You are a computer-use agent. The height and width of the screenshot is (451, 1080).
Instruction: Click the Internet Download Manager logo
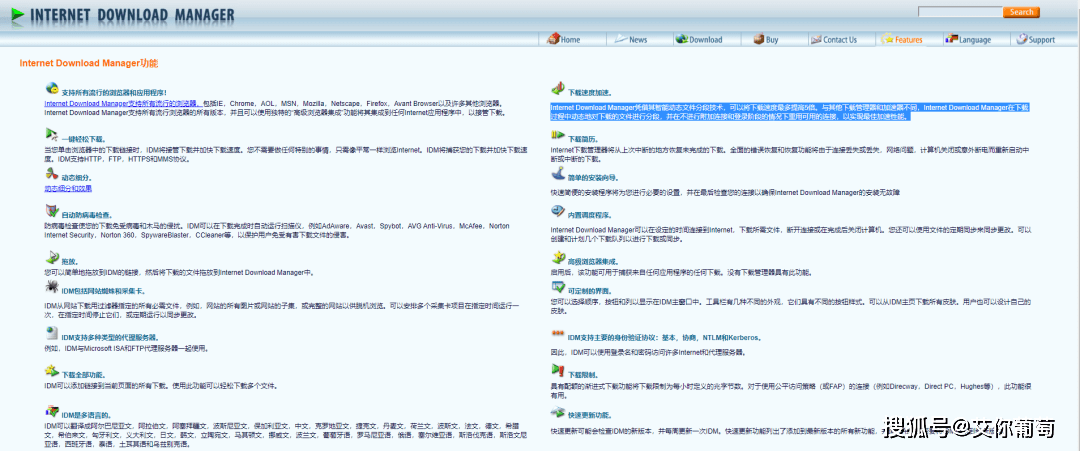click(118, 14)
